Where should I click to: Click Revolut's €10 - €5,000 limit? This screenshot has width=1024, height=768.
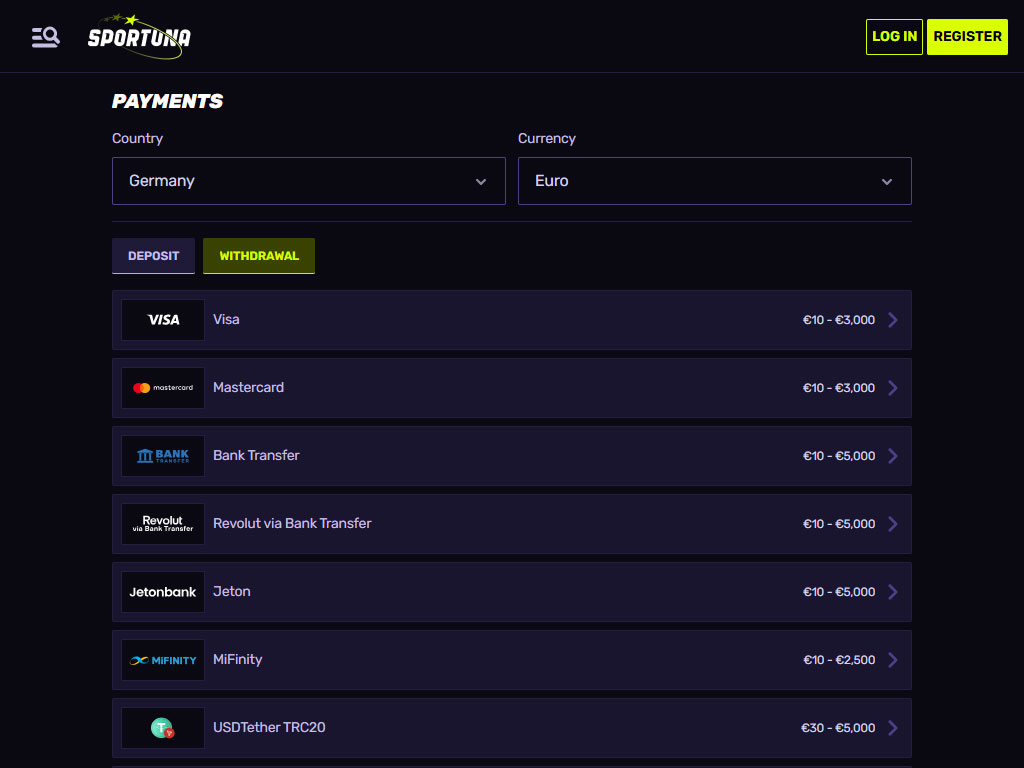pos(839,524)
